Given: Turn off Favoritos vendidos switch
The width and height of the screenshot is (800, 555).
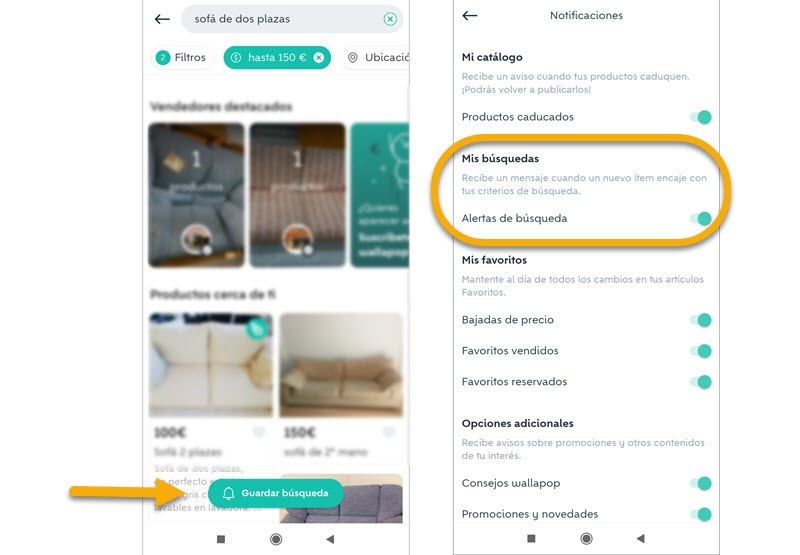Looking at the screenshot, I should pyautogui.click(x=701, y=351).
